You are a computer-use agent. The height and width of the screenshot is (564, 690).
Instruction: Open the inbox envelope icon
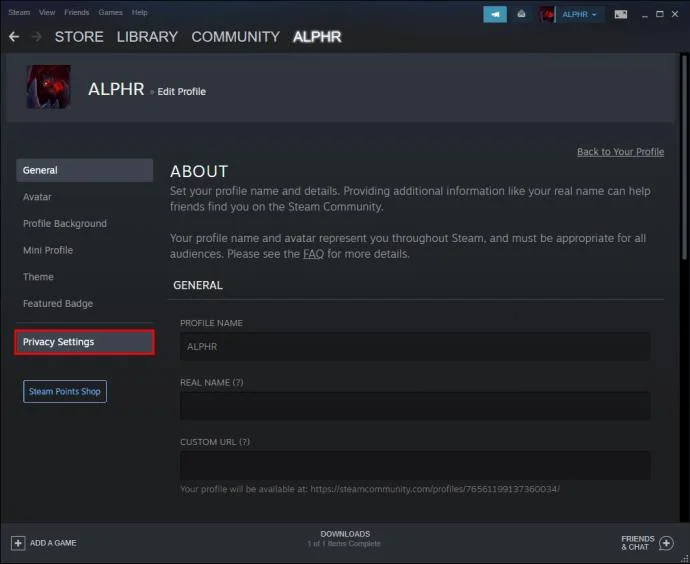tap(521, 15)
